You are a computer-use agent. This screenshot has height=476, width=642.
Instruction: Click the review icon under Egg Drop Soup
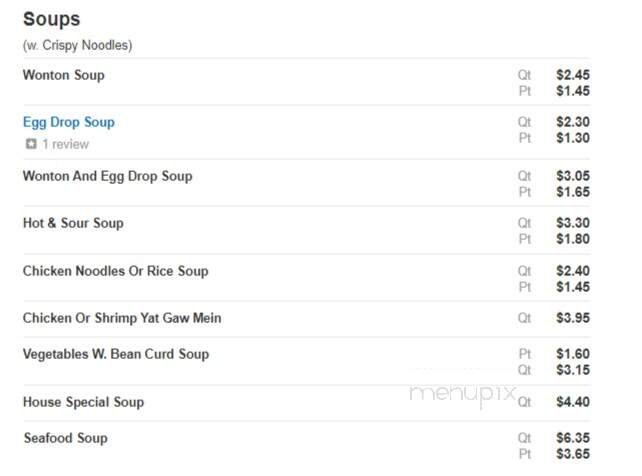coord(31,144)
